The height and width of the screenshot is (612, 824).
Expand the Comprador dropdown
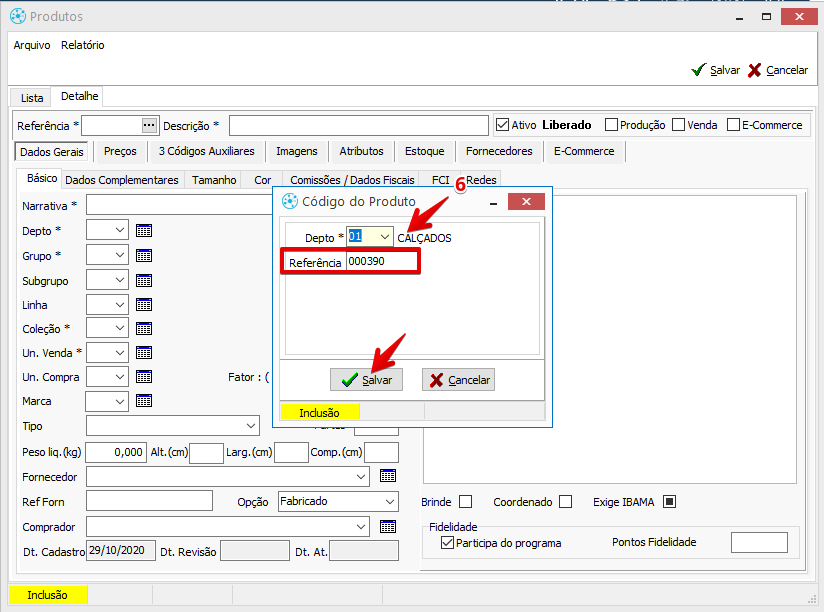362,526
